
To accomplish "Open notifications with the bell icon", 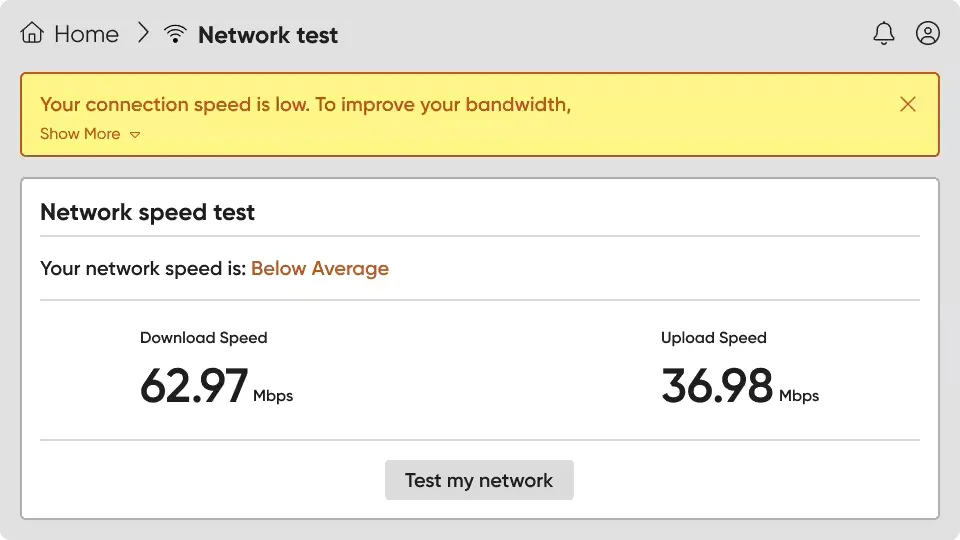I will pos(884,34).
